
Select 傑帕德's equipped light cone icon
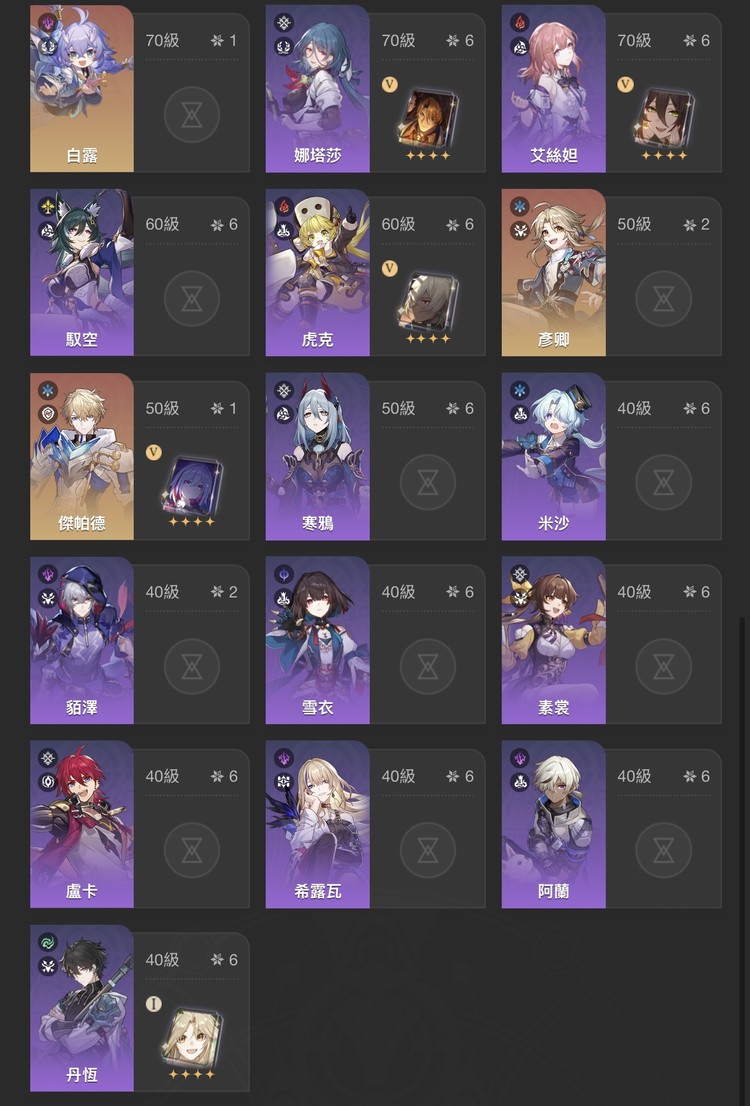click(x=192, y=486)
